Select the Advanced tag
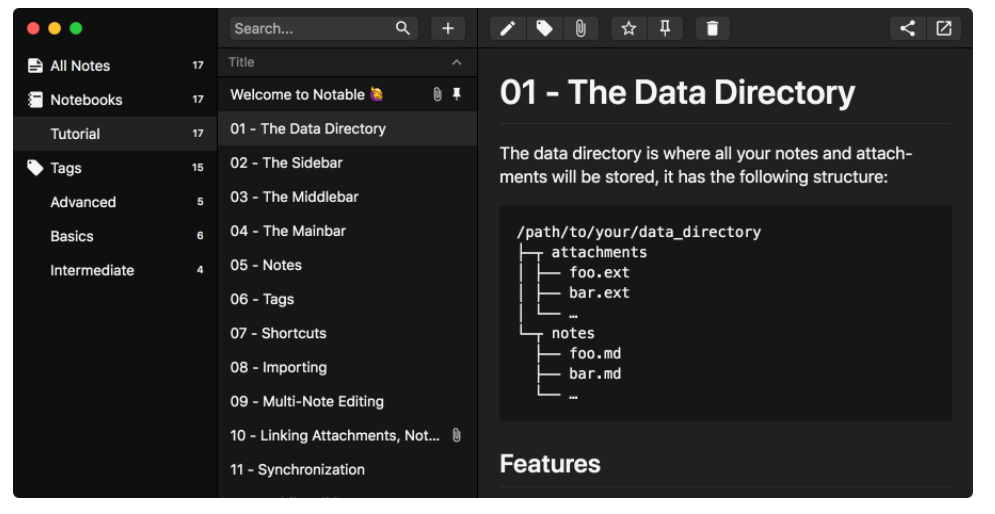Screen dimensions: 995x514 click(x=115, y=202)
